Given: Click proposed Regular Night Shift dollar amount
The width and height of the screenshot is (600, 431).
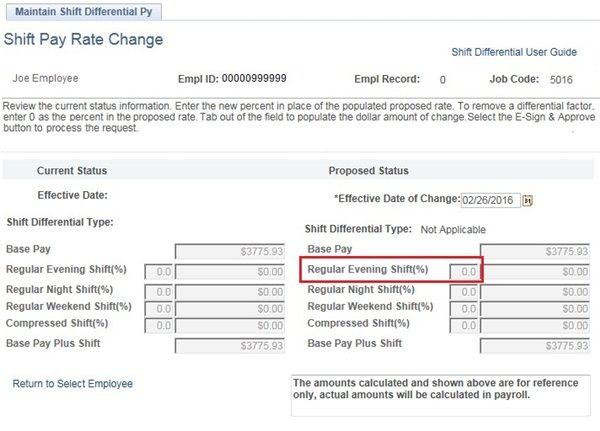Looking at the screenshot, I should click(535, 290).
